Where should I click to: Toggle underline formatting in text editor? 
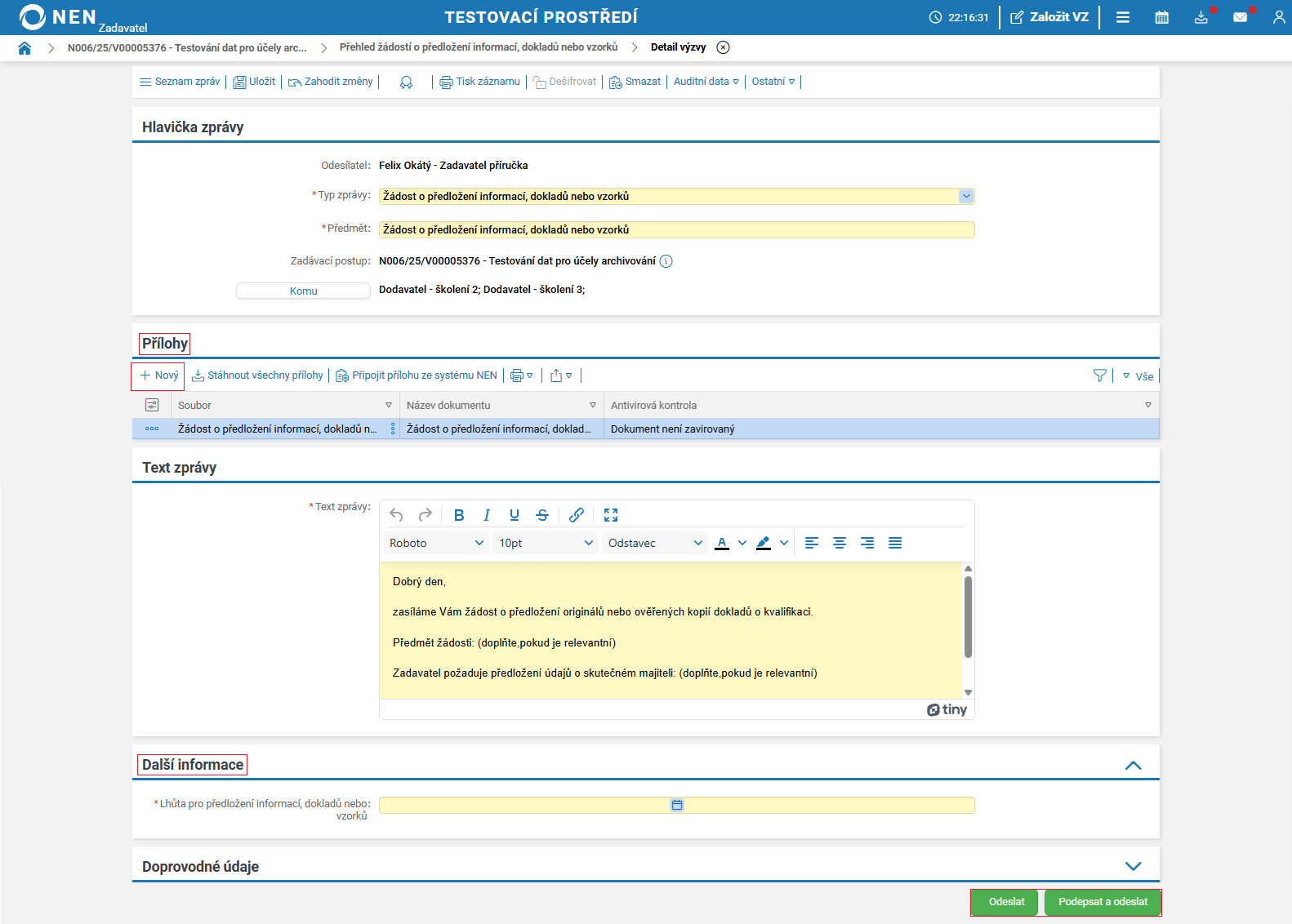[x=515, y=515]
